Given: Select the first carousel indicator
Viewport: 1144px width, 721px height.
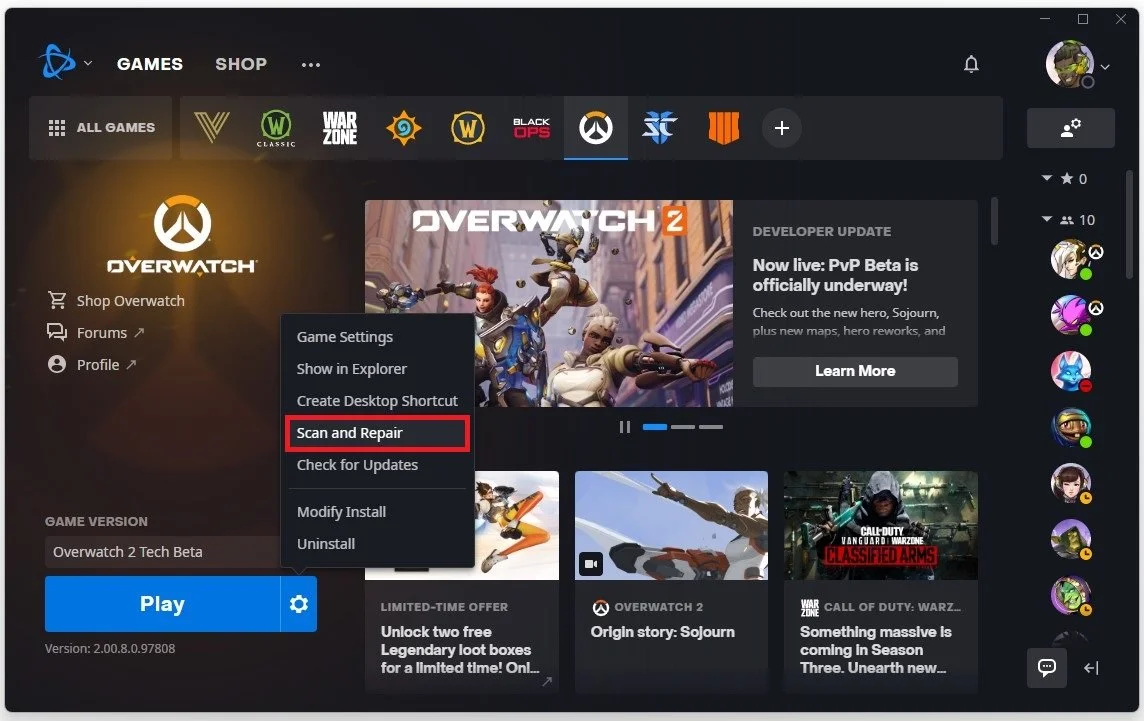Looking at the screenshot, I should [654, 427].
